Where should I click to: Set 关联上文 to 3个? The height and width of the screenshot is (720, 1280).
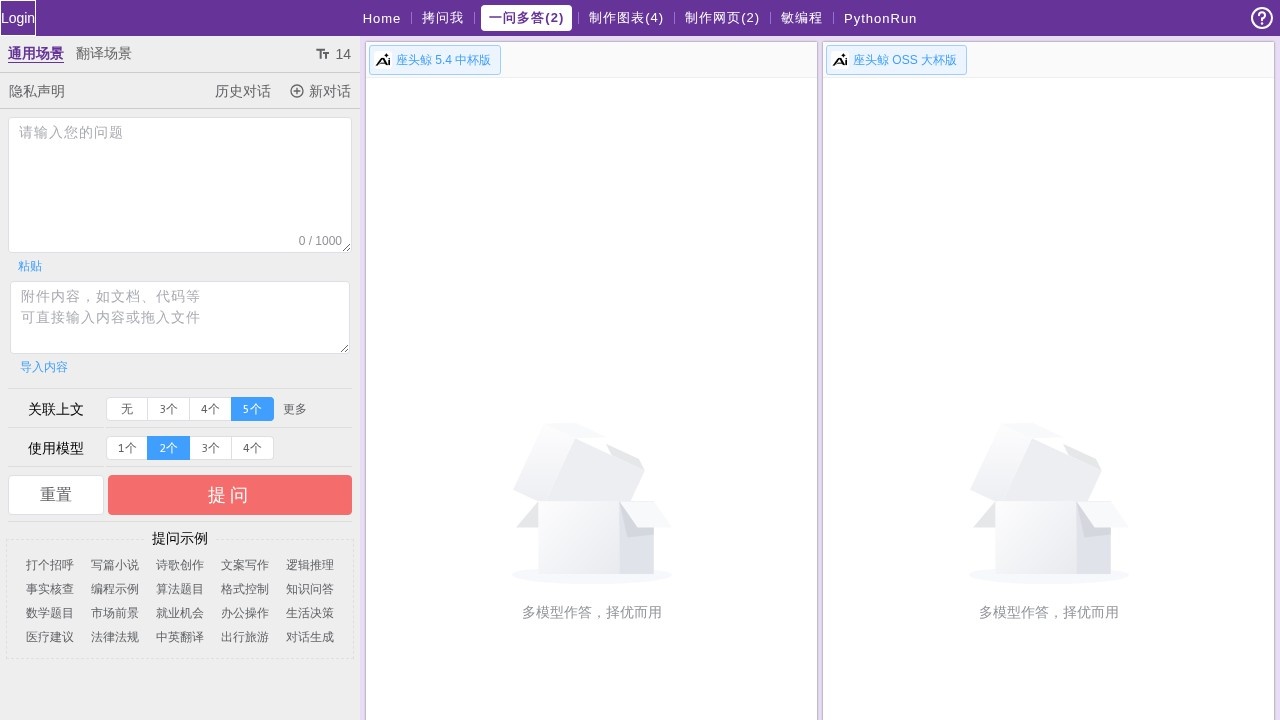click(169, 409)
